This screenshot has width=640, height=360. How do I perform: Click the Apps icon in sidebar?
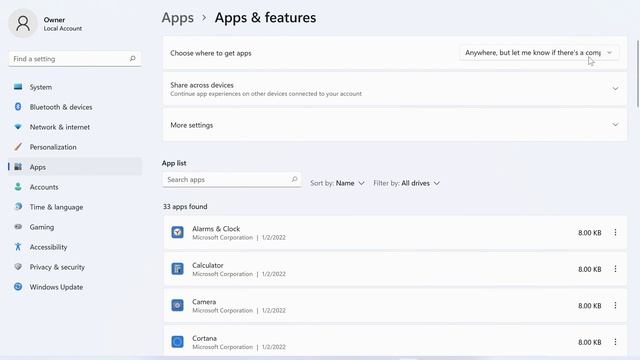pos(18,167)
